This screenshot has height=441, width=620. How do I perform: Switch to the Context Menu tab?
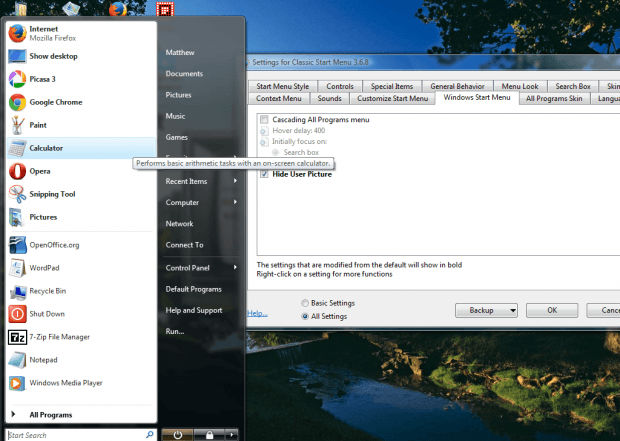point(279,98)
